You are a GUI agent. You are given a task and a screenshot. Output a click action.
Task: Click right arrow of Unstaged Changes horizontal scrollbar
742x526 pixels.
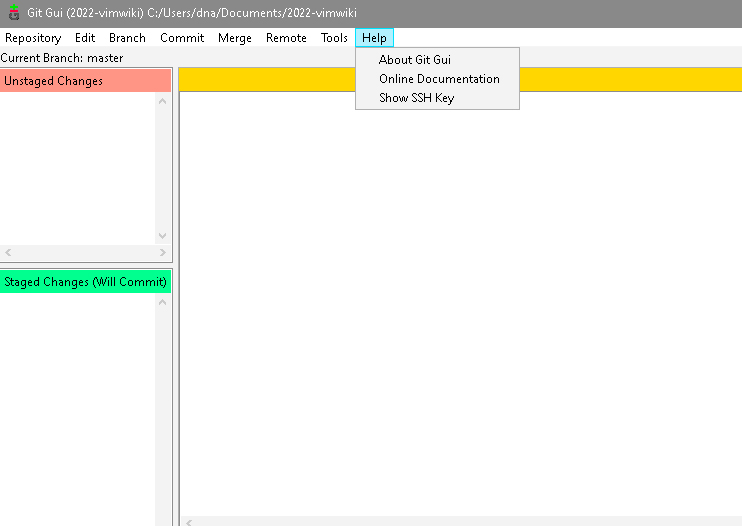click(164, 253)
